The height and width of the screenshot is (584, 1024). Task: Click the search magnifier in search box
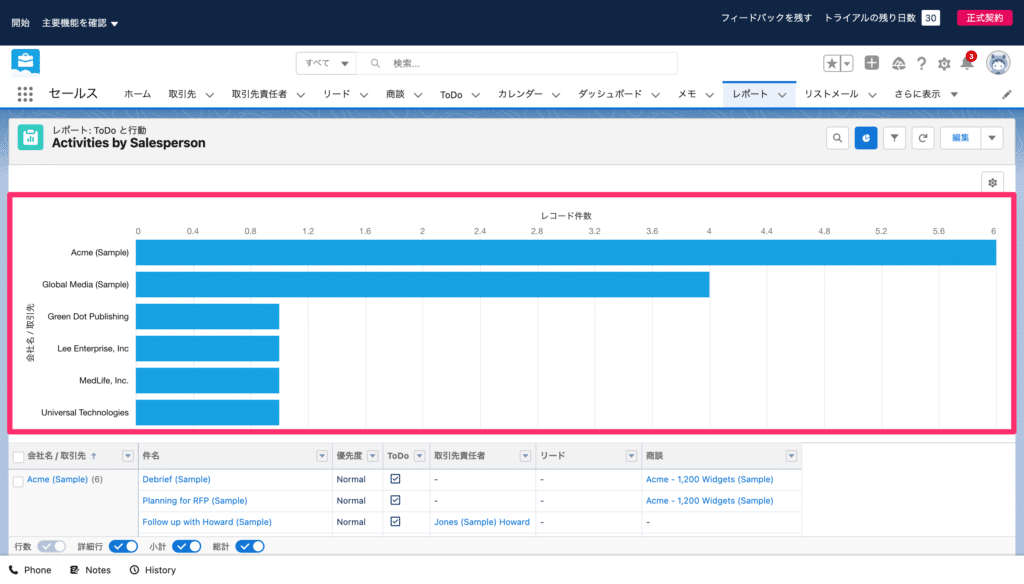pyautogui.click(x=375, y=63)
